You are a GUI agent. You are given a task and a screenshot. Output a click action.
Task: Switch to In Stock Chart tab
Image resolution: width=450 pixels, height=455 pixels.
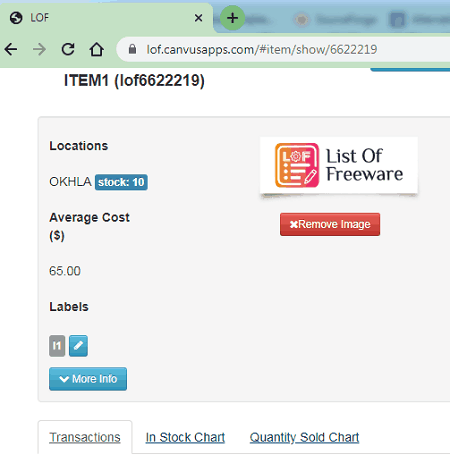pos(185,437)
